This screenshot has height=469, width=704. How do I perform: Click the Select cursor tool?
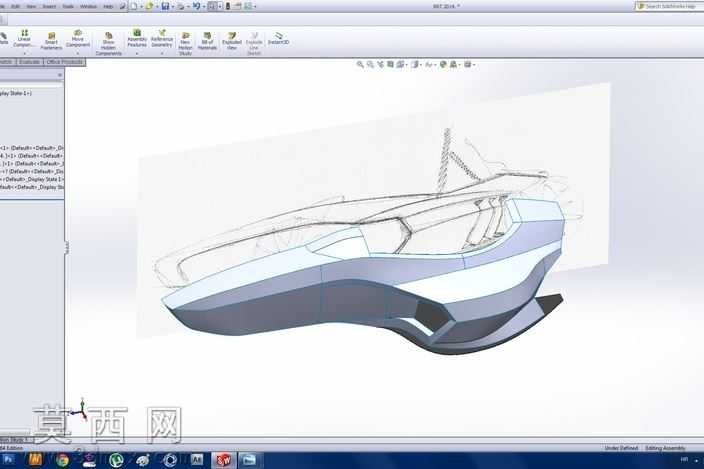coord(212,6)
